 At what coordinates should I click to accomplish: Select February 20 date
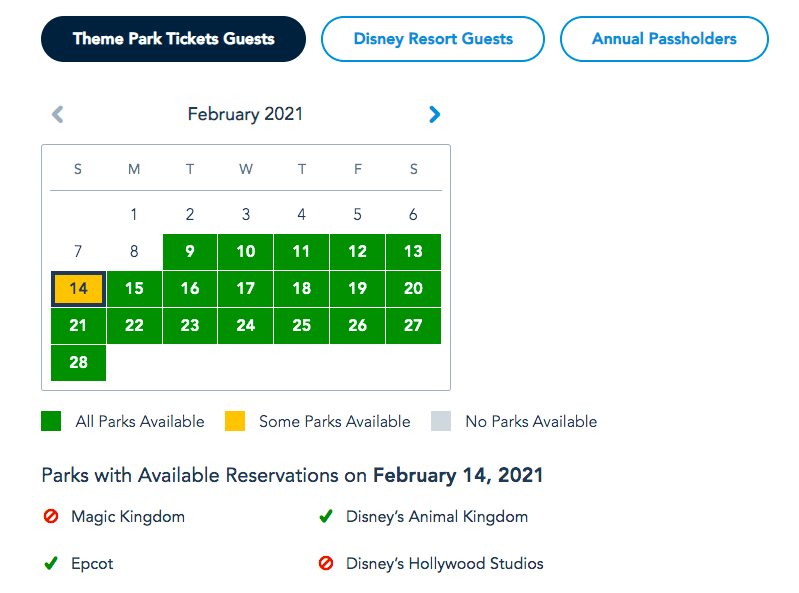(413, 289)
